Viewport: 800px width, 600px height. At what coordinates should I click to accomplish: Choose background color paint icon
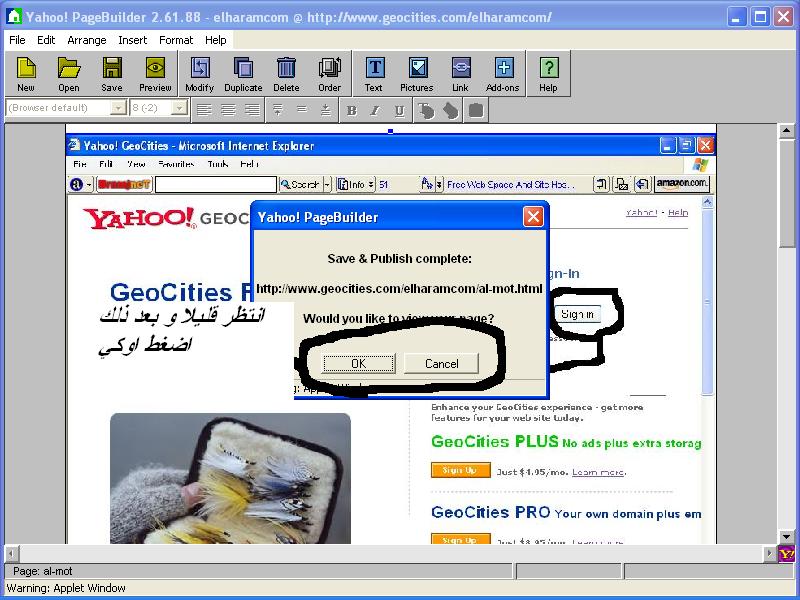coord(451,110)
